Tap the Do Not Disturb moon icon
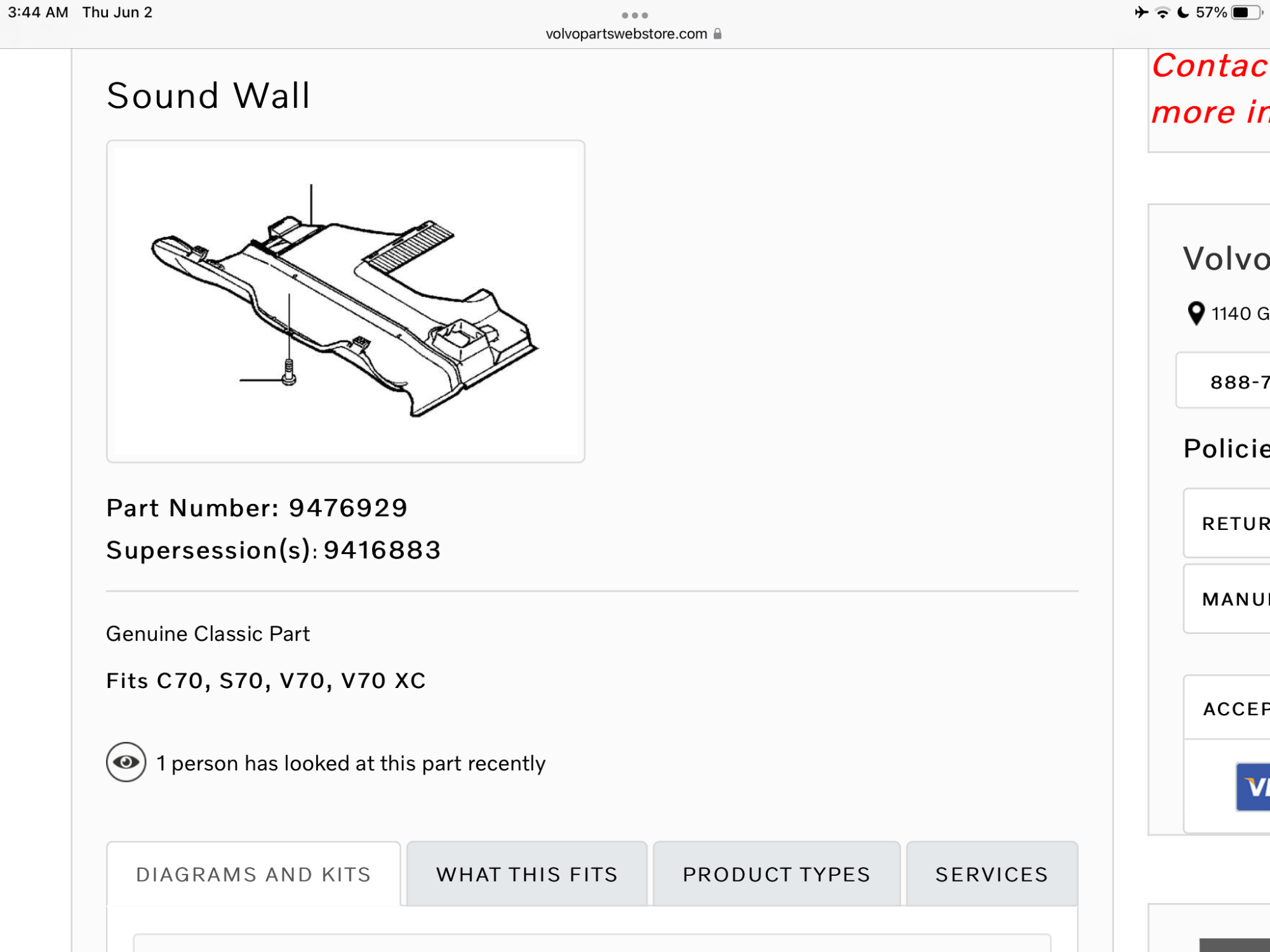Screen dimensions: 1270x952 coord(1182,13)
